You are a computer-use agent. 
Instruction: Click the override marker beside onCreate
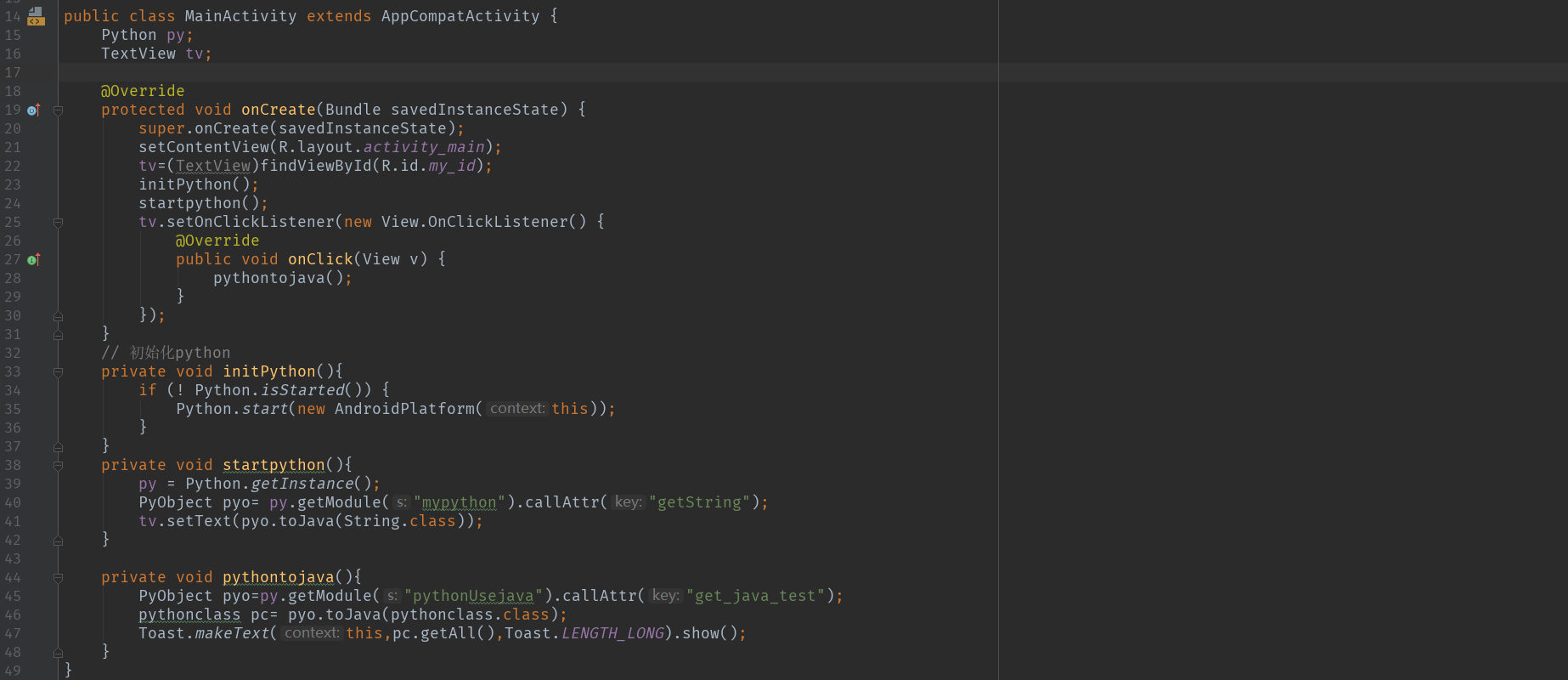(34, 110)
